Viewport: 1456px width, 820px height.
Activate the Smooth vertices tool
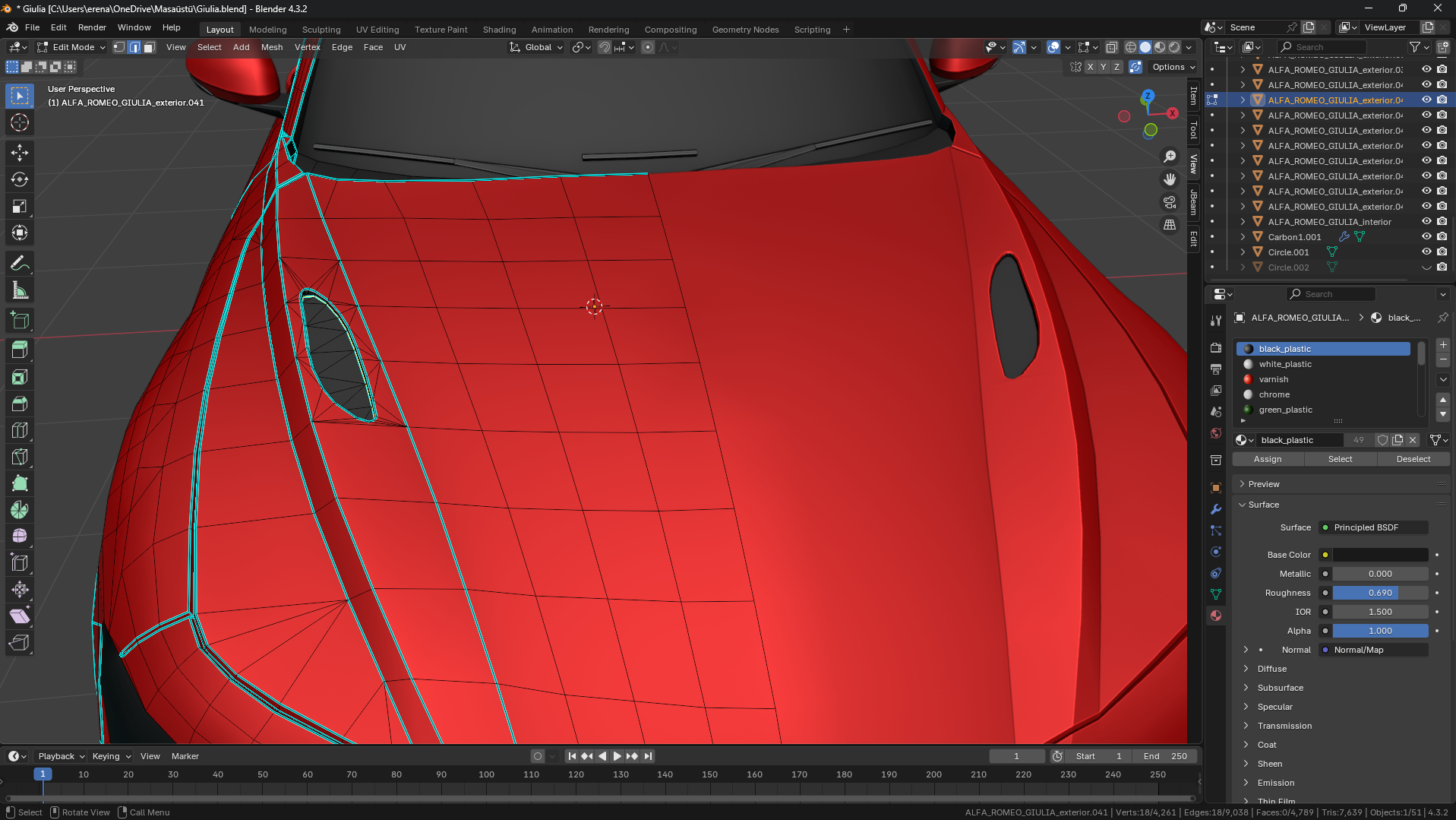[20, 537]
